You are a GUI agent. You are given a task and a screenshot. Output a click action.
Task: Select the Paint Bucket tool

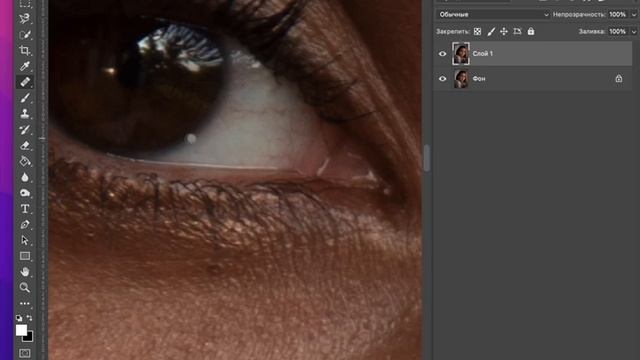24,161
